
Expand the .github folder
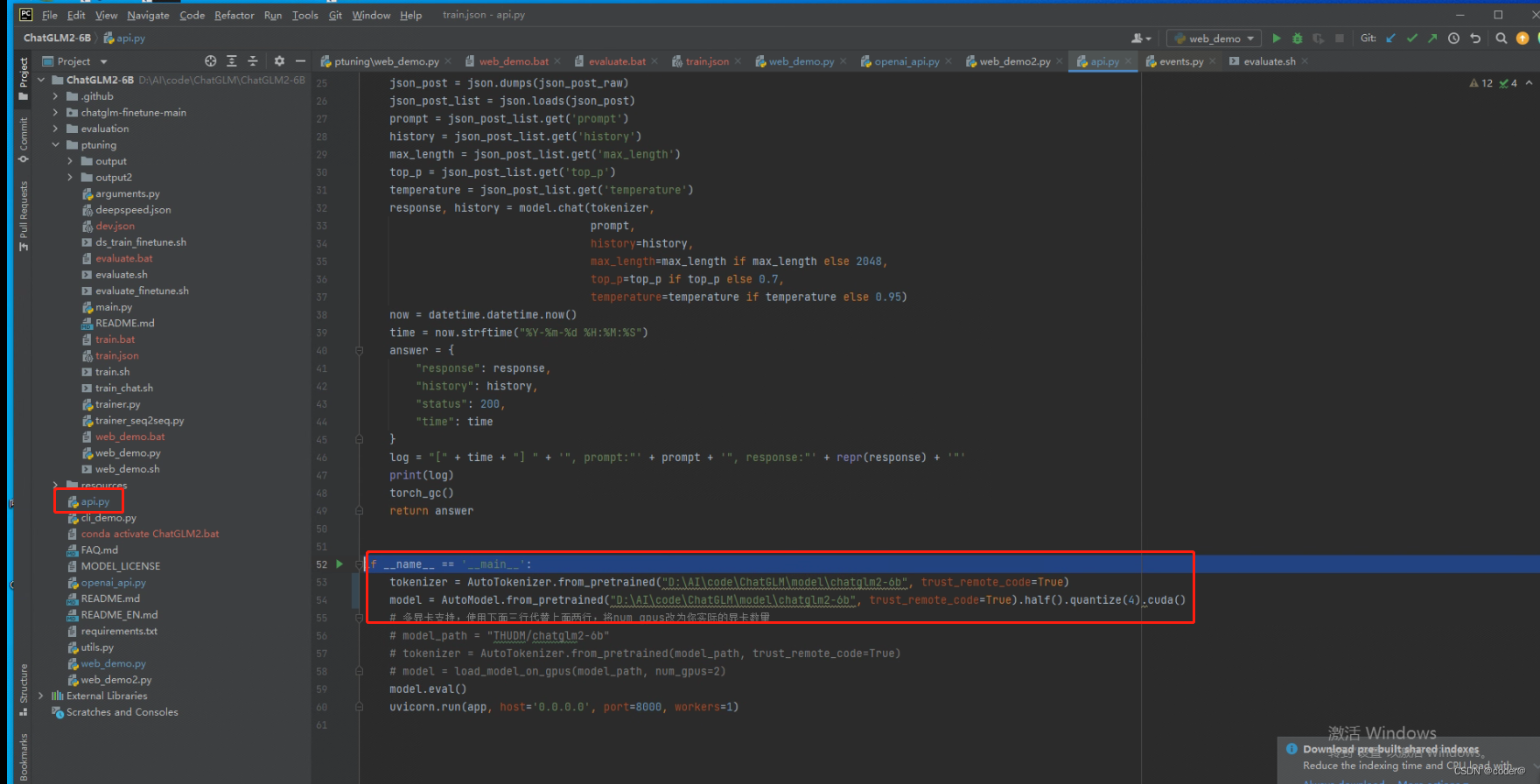pyautogui.click(x=56, y=96)
